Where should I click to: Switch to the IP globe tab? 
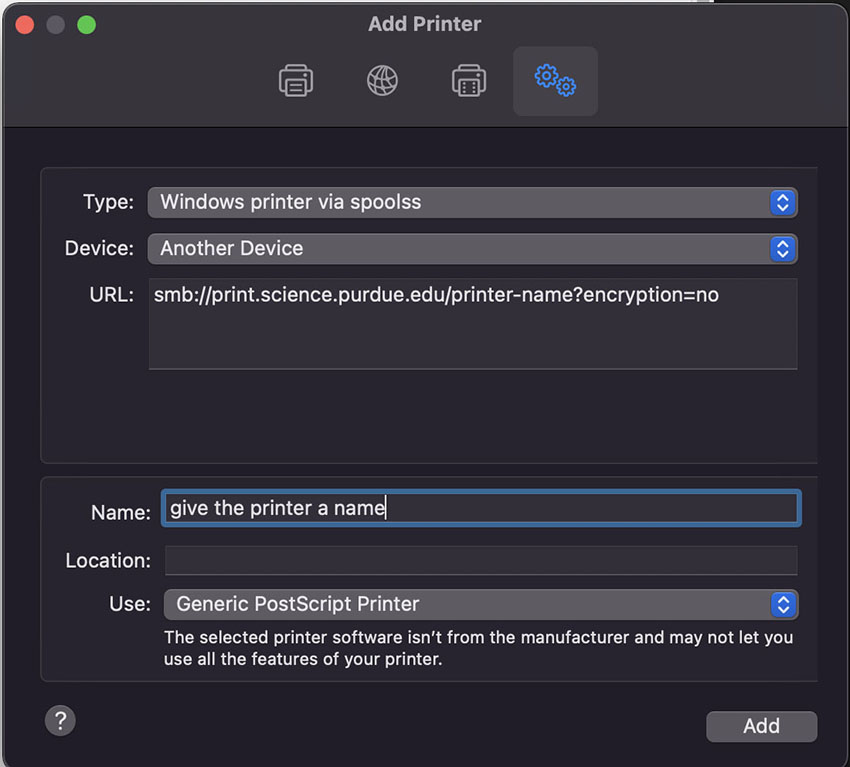pyautogui.click(x=382, y=81)
